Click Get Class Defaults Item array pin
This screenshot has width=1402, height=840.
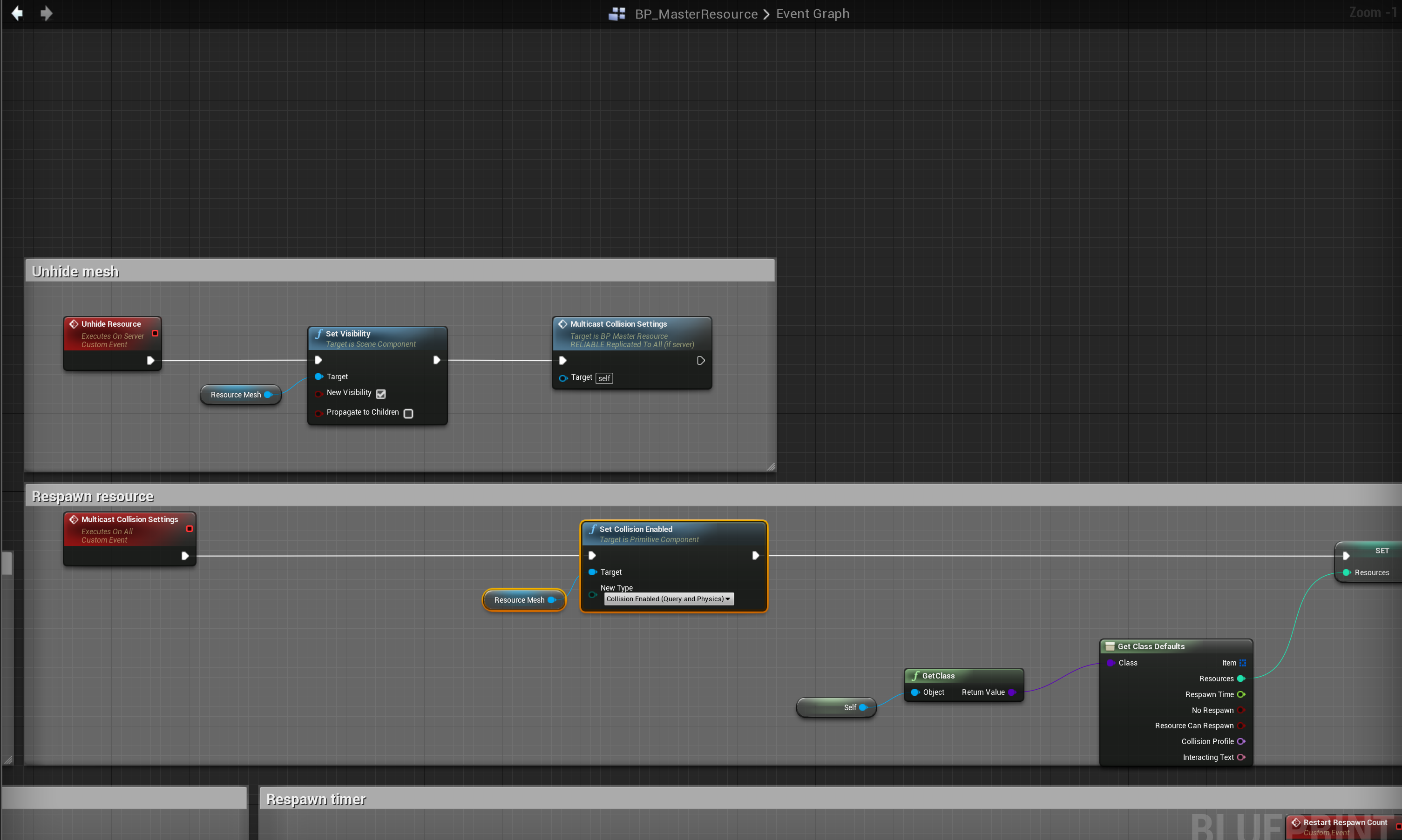click(1242, 663)
